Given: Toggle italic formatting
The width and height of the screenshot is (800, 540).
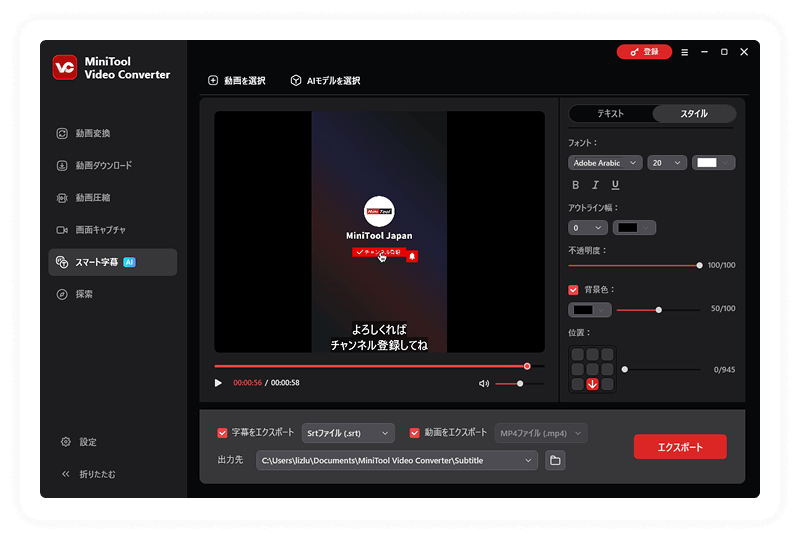Looking at the screenshot, I should pos(595,185).
